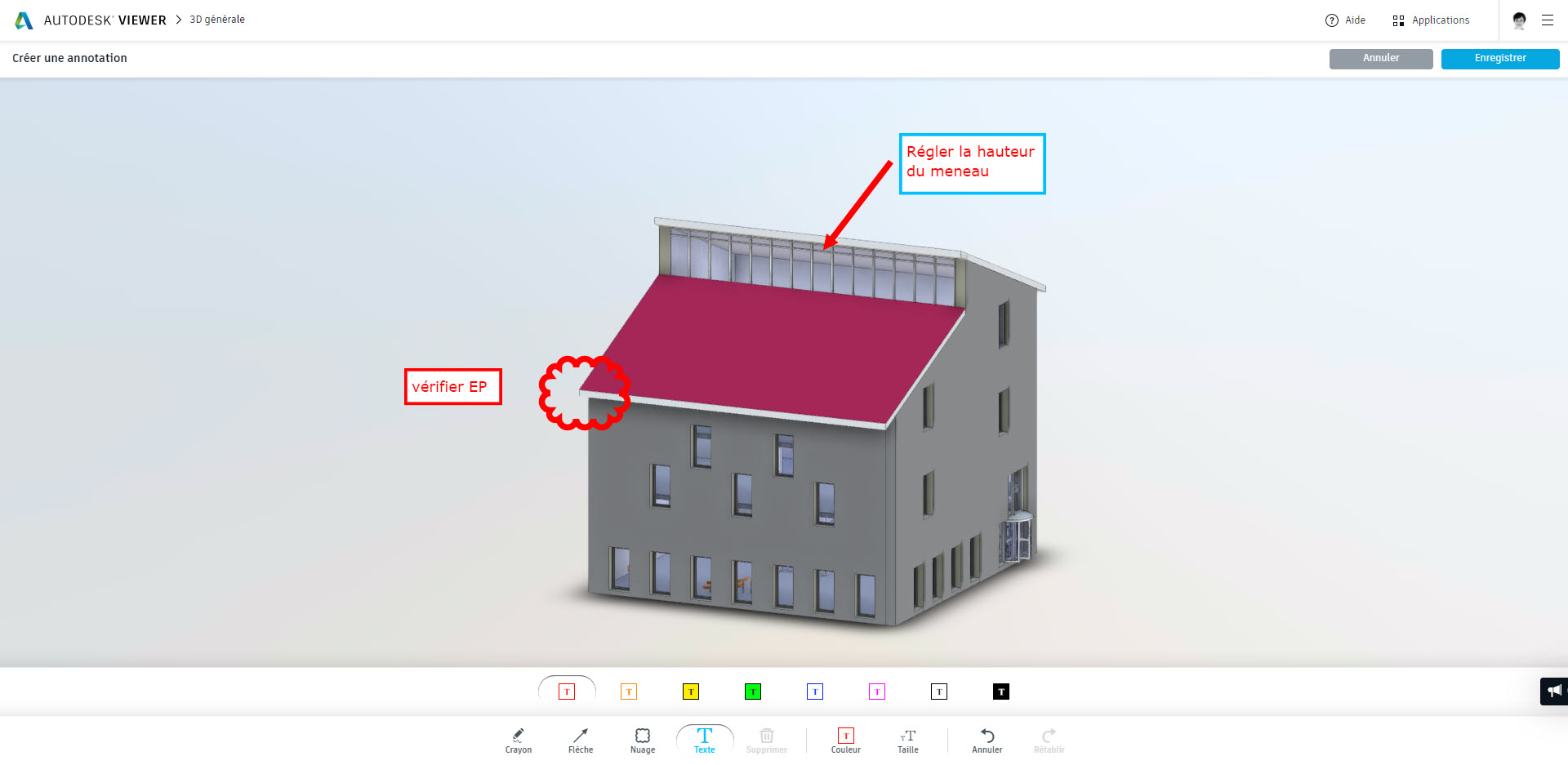
Task: Select the Texte annotation tool
Action: (703, 739)
